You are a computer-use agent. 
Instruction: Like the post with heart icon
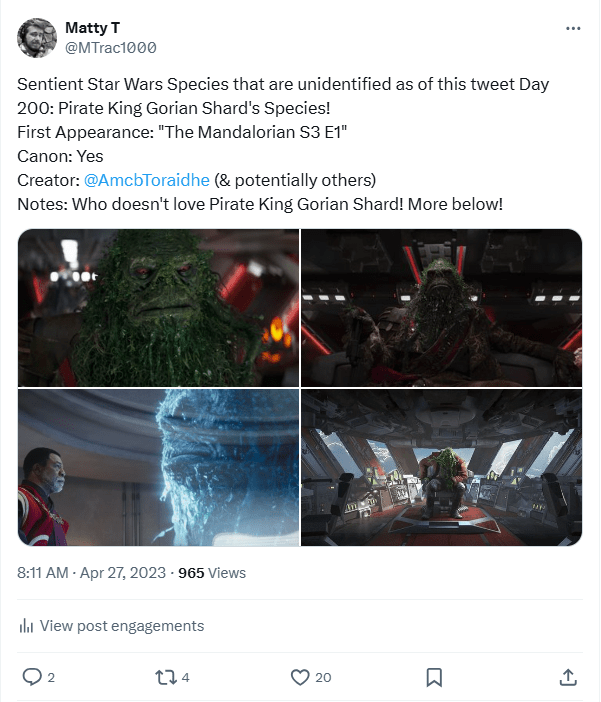click(x=300, y=677)
